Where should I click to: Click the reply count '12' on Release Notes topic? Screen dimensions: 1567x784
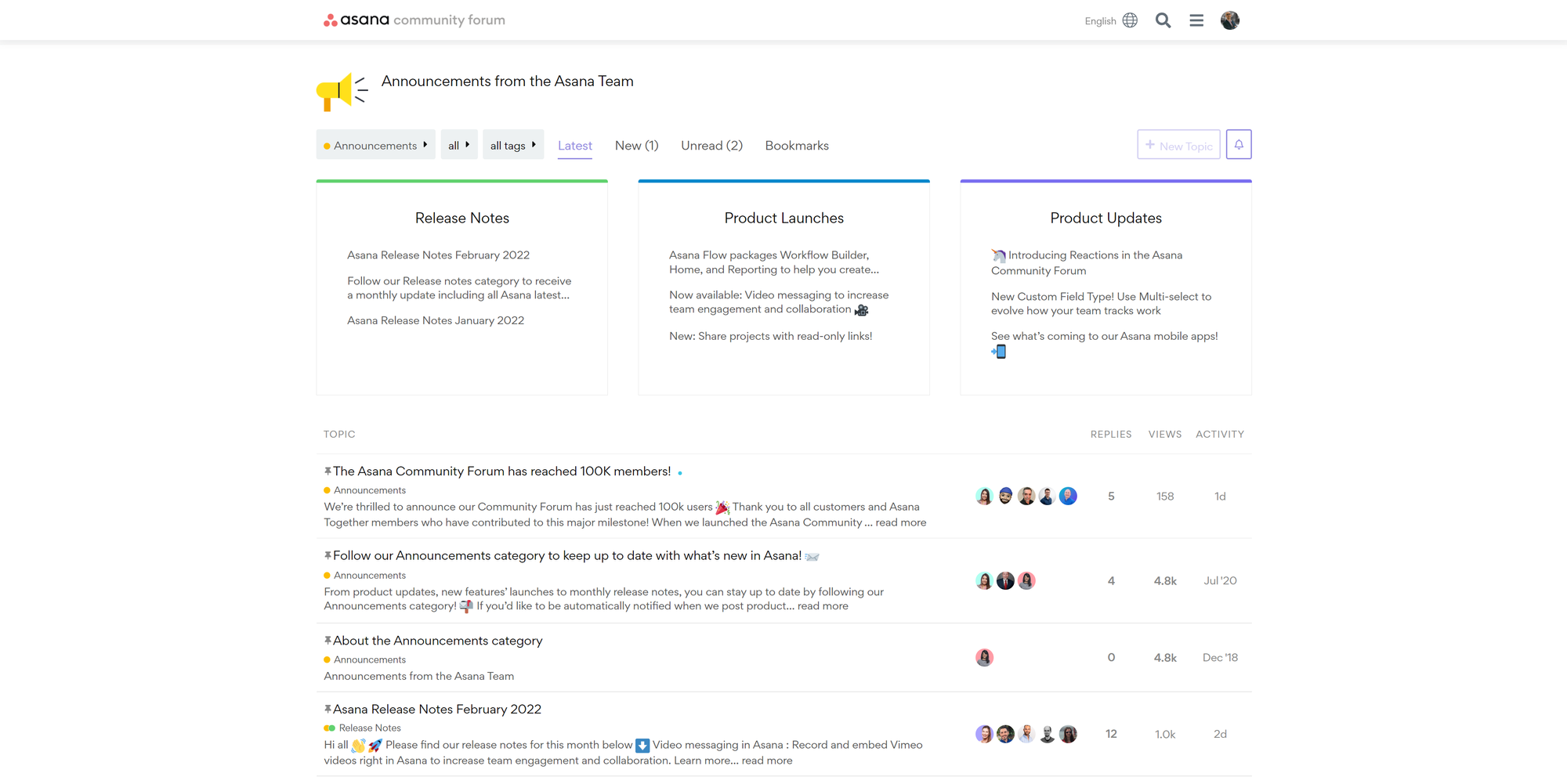pyautogui.click(x=1111, y=734)
